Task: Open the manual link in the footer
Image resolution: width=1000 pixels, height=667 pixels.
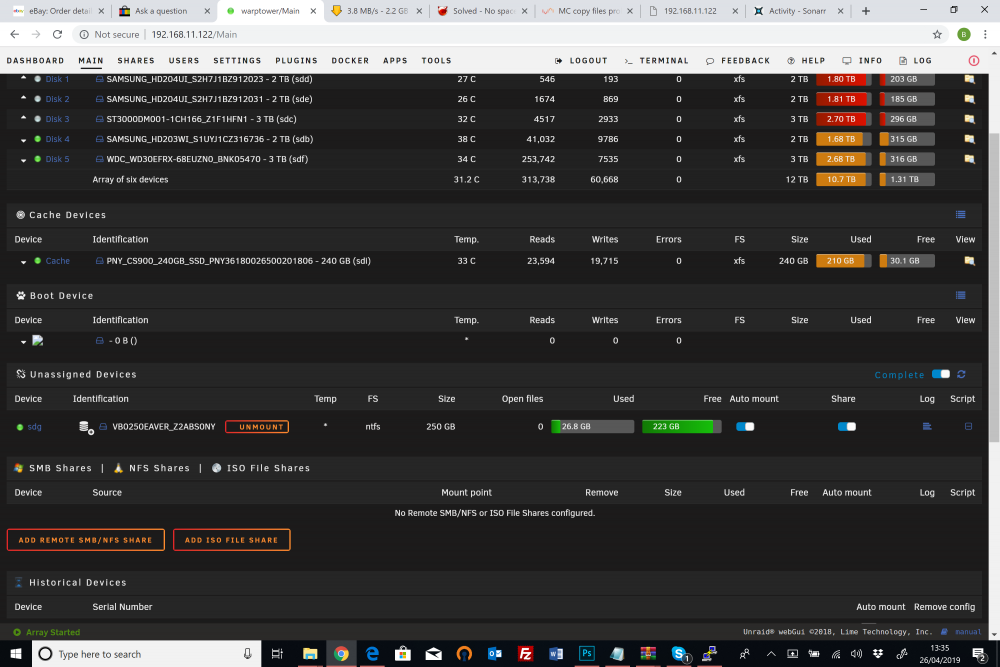Action: click(967, 632)
